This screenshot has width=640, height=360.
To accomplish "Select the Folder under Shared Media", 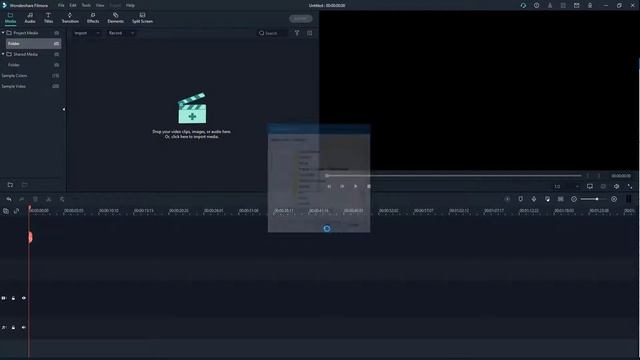I will pos(33,65).
